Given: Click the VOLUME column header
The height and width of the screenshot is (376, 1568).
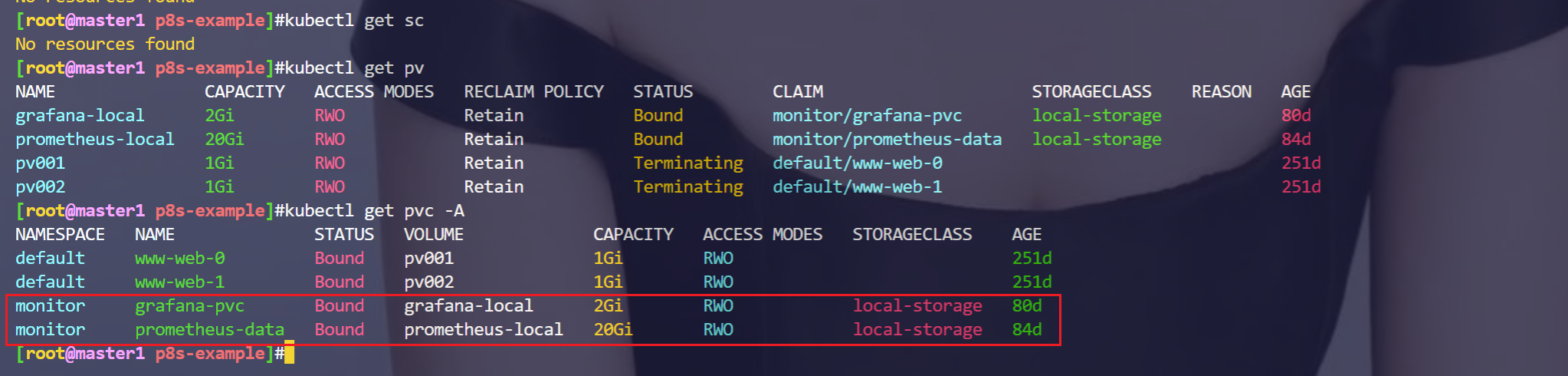Looking at the screenshot, I should pyautogui.click(x=434, y=234).
